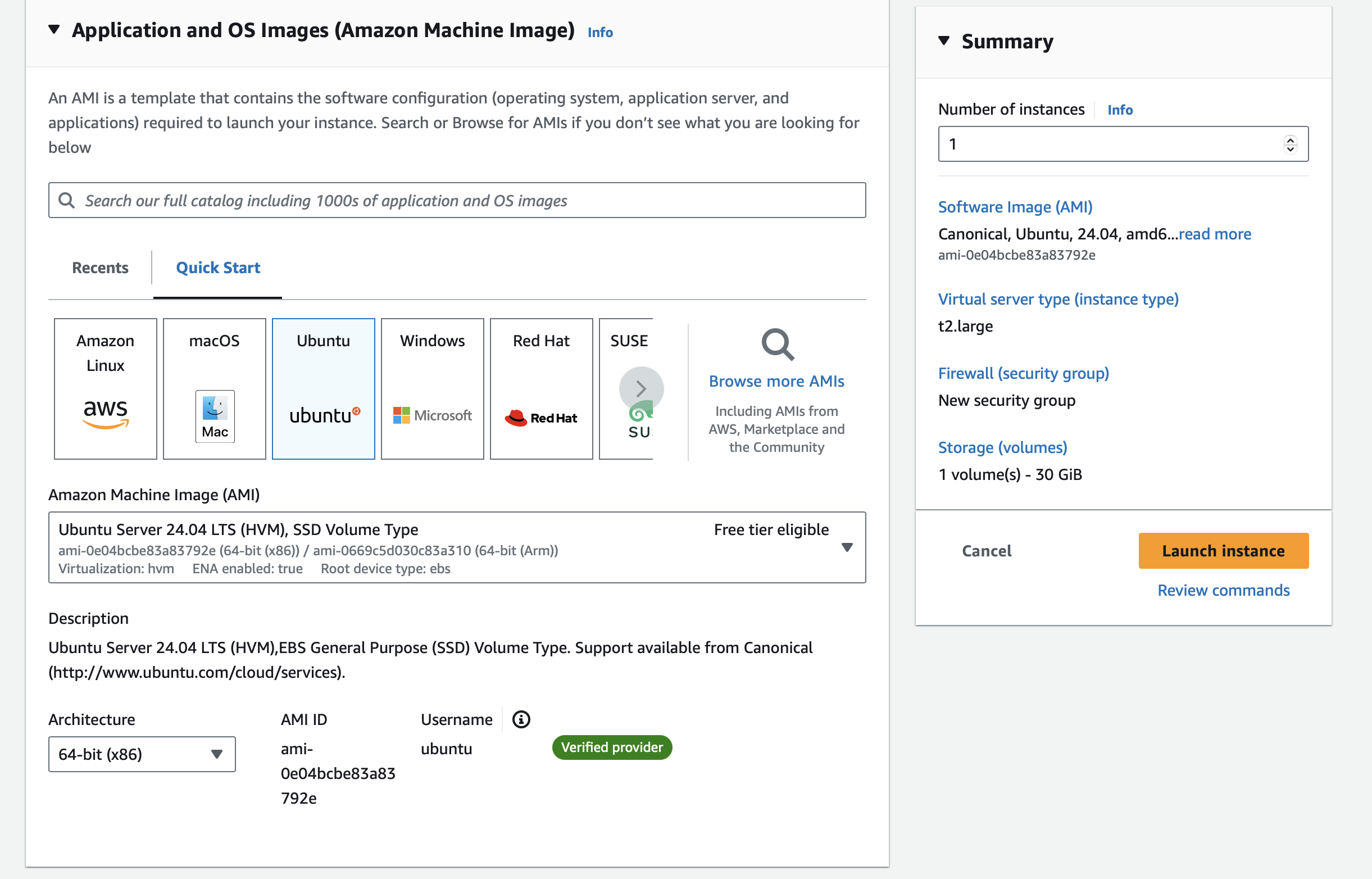Open the Architecture 64-bit (x86) dropdown
The width and height of the screenshot is (1372, 879).
[x=142, y=754]
